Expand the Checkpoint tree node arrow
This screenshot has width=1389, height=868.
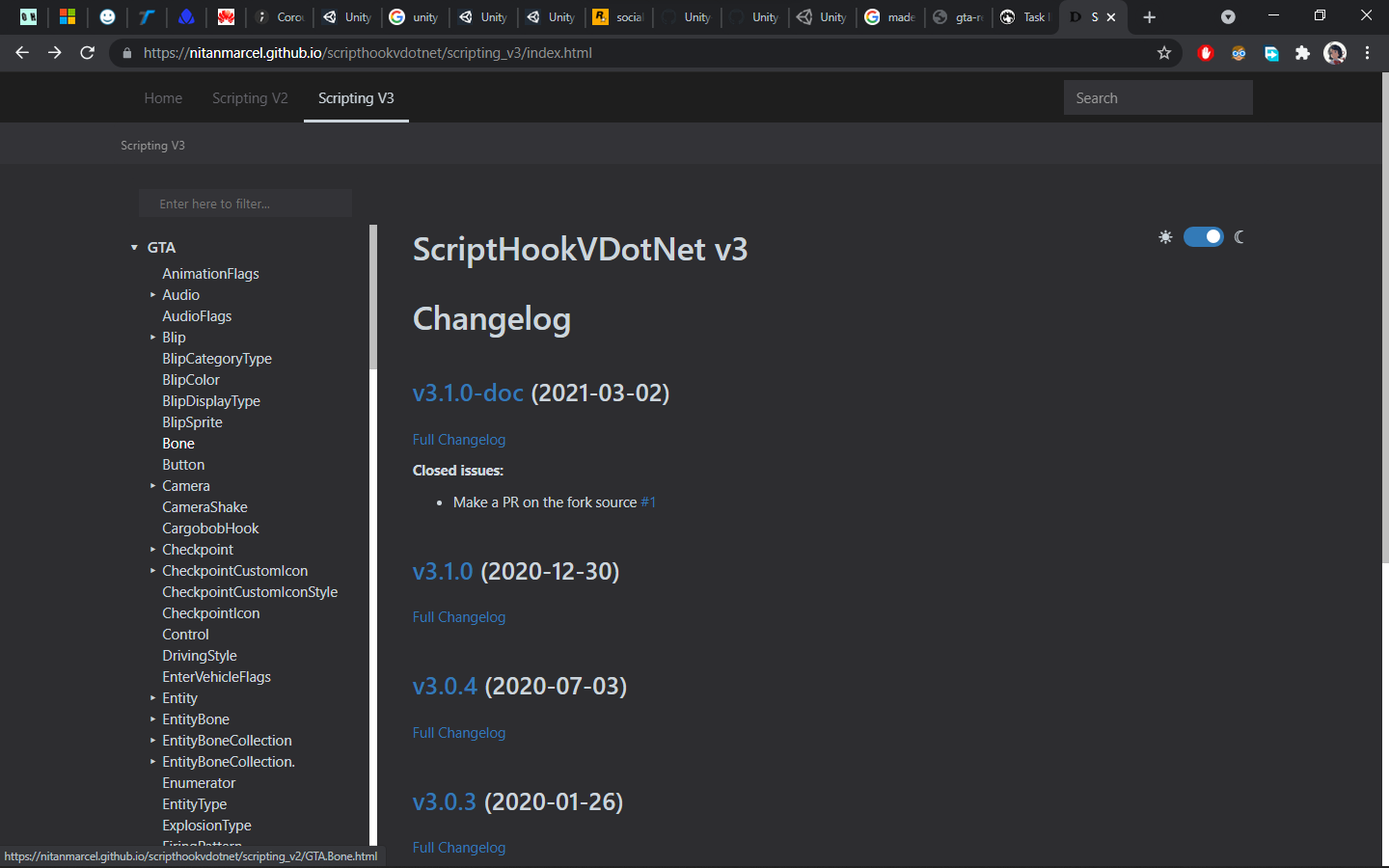pyautogui.click(x=152, y=550)
